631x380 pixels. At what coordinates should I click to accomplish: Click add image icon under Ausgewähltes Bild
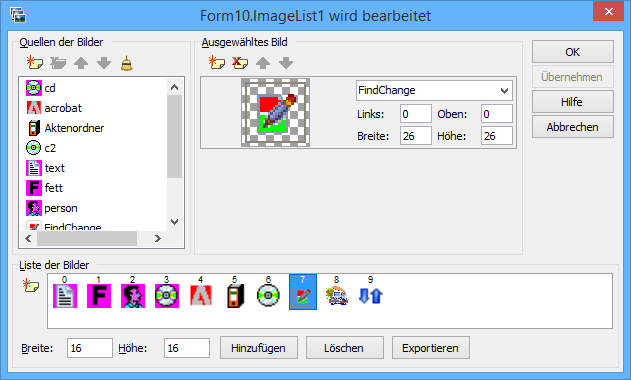[x=217, y=63]
